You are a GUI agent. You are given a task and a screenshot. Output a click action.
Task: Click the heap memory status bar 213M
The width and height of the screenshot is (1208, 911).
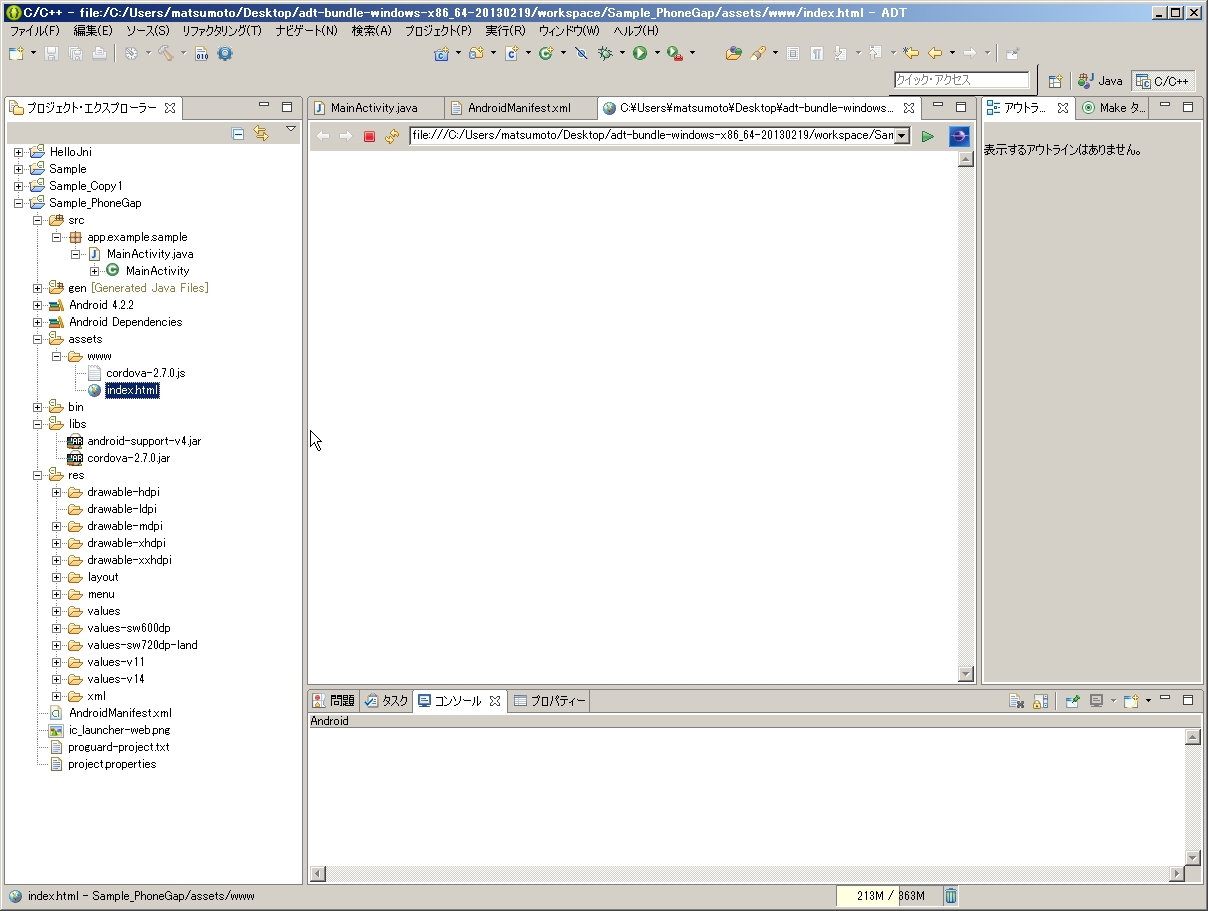889,896
